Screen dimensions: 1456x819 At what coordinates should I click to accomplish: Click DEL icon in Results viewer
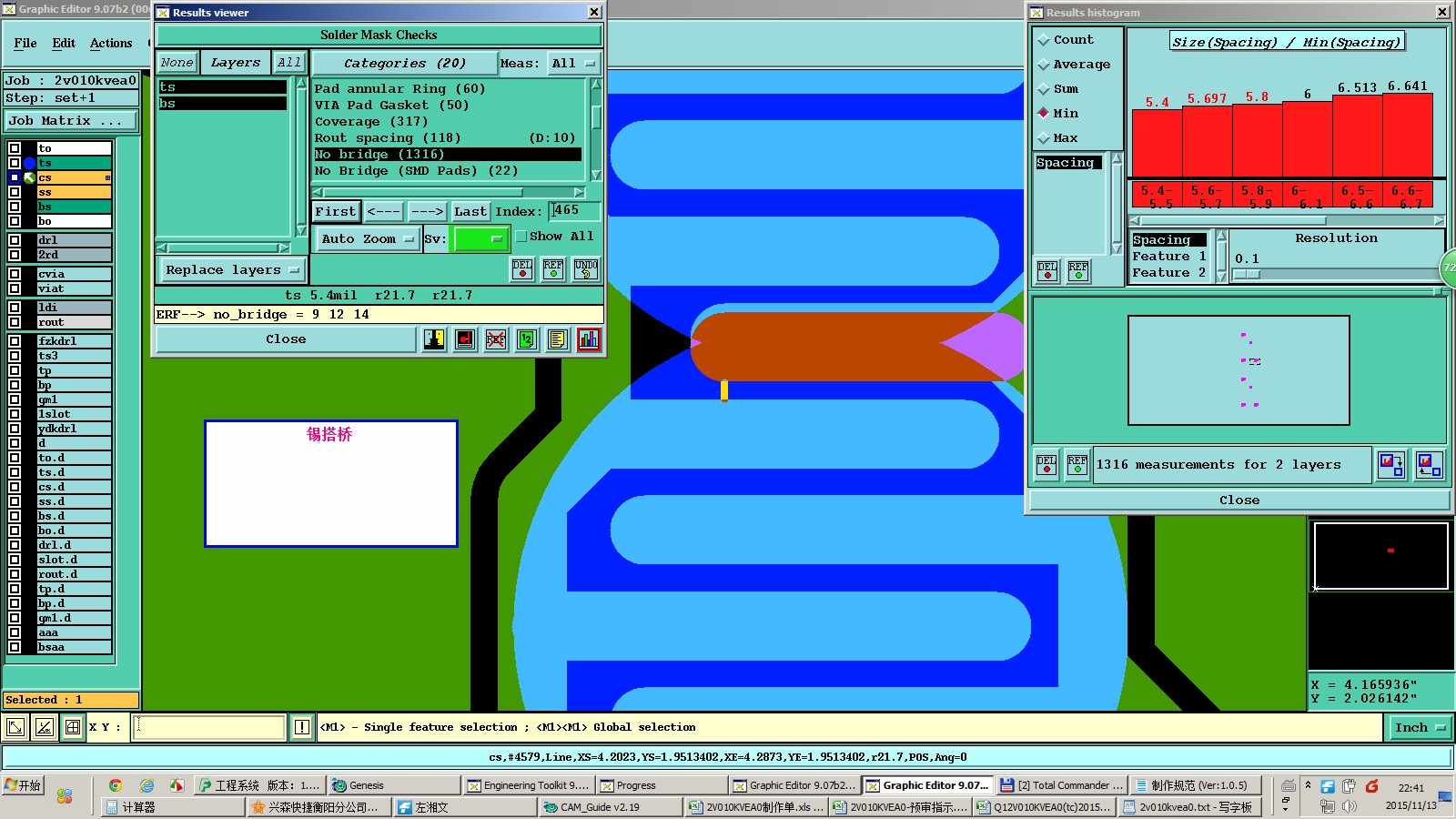point(522,268)
